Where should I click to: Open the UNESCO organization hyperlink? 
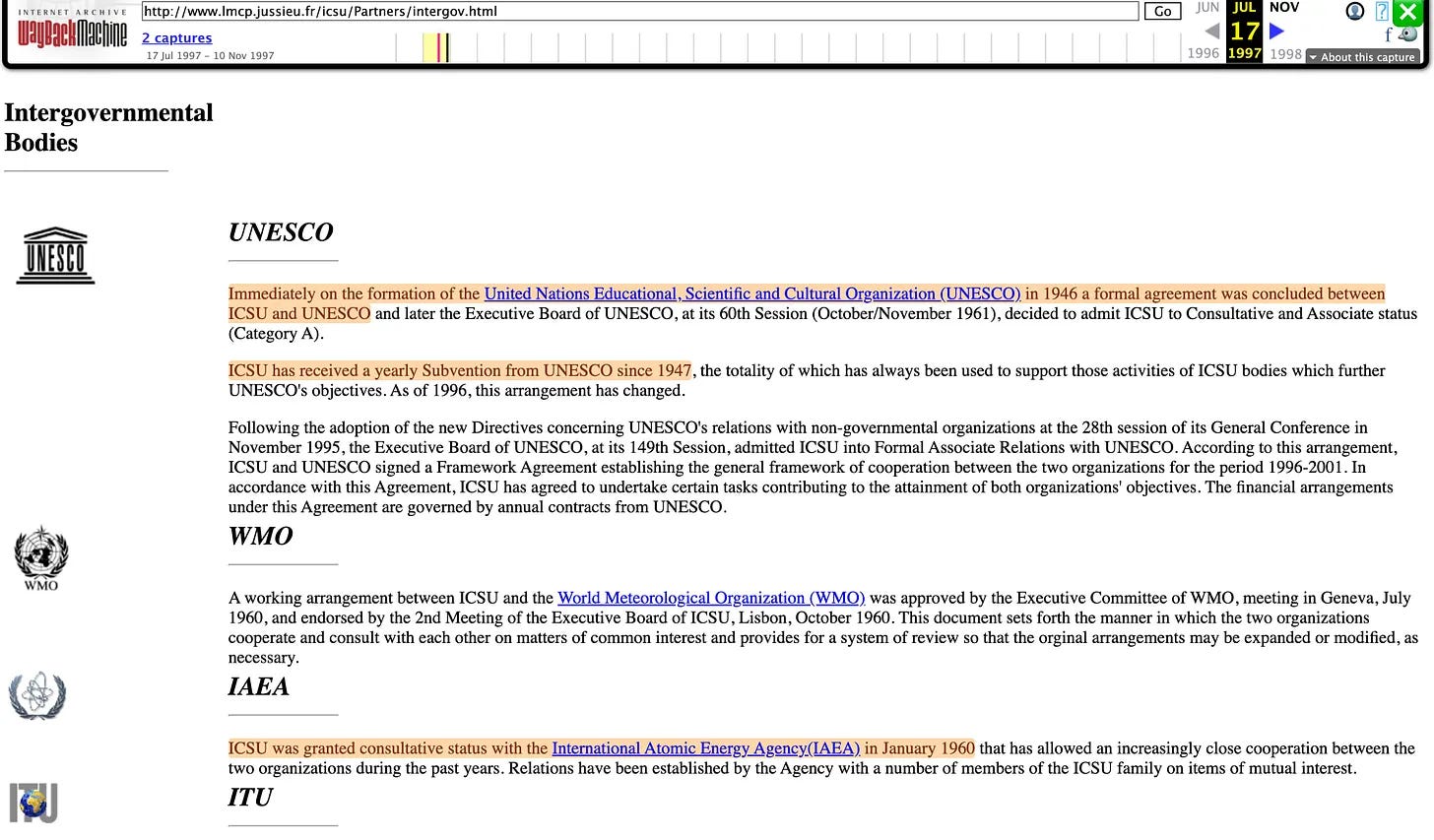click(x=752, y=293)
